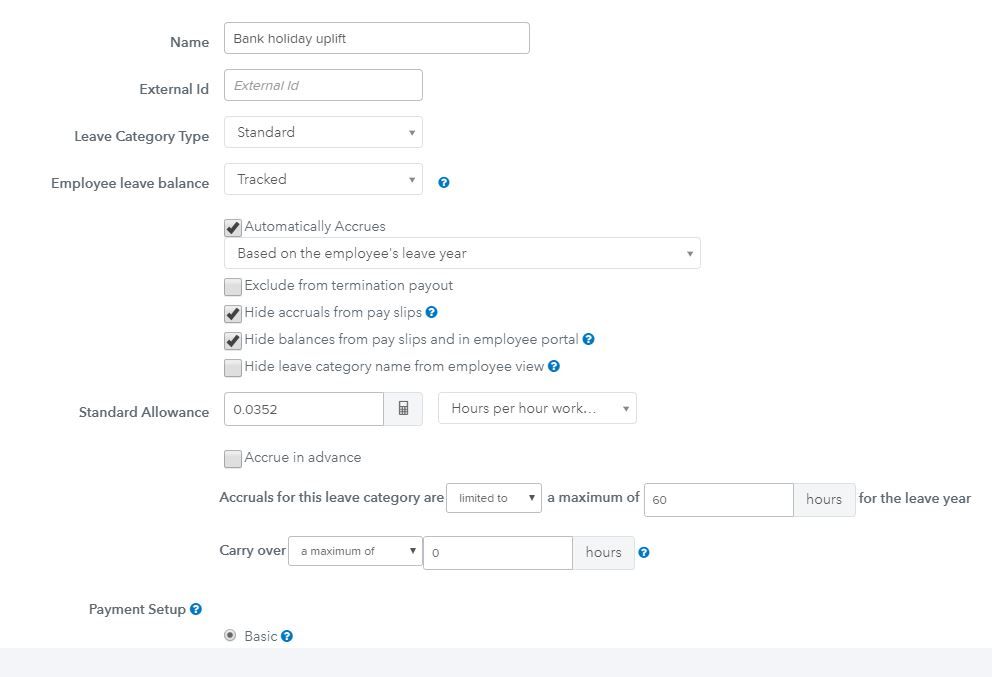Open the Leave Category Type dropdown
Screen dimensions: 992x677
323,132
